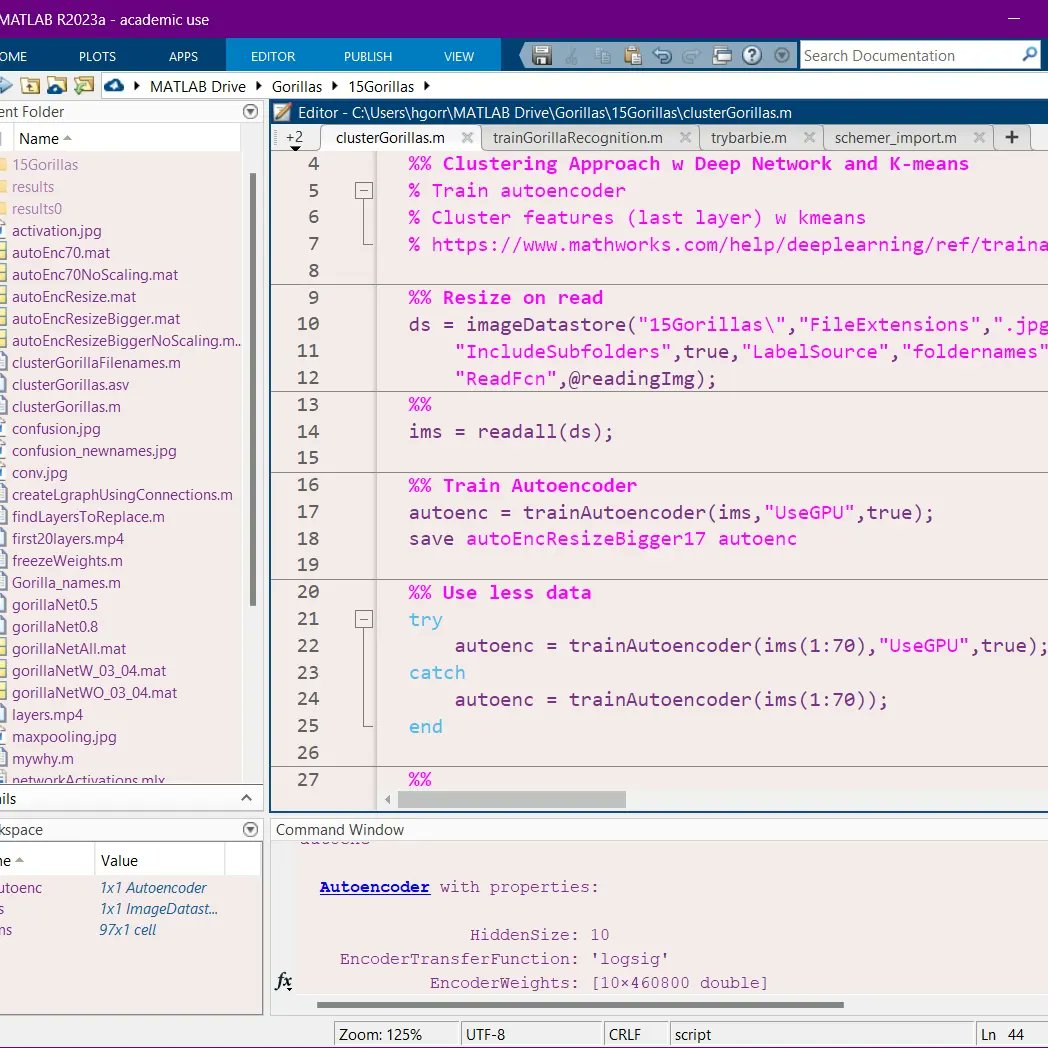
Task: Click the Undo arrow icon
Action: (662, 55)
